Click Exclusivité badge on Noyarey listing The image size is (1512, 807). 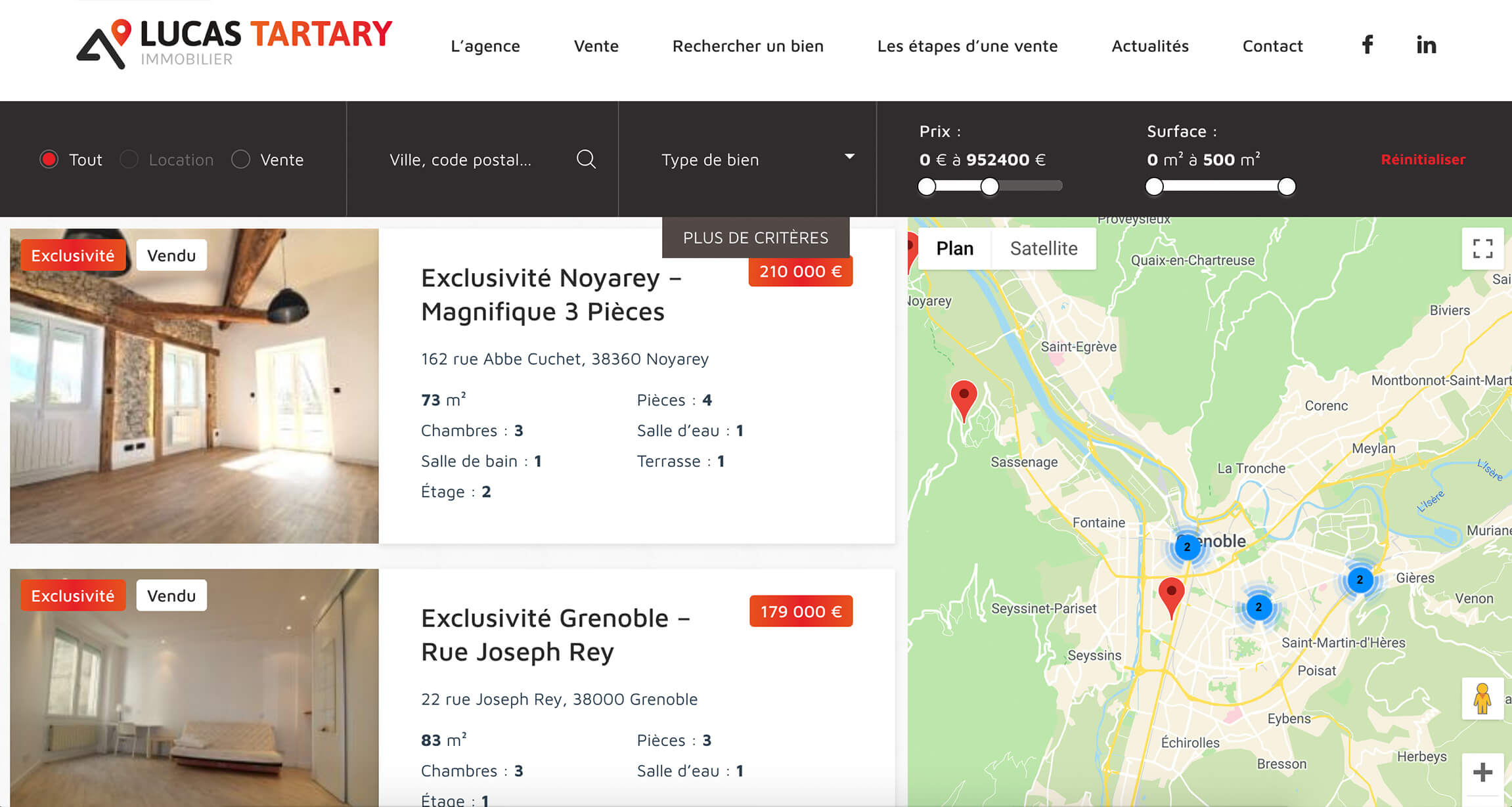(x=73, y=255)
